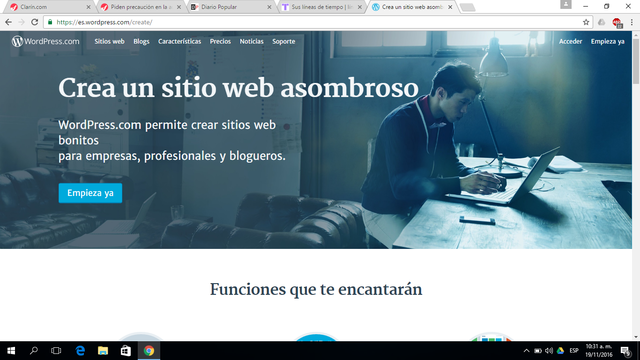Open the Windows Start menu
This screenshot has width=640, height=360.
point(11,351)
